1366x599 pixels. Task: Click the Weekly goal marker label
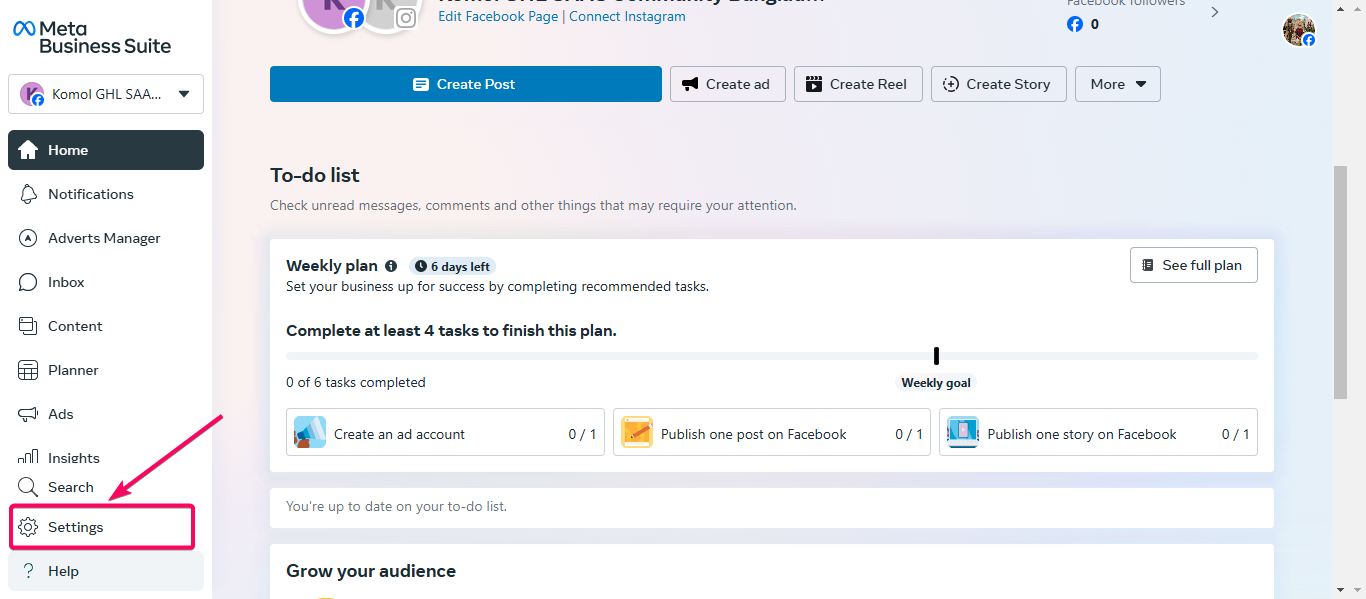936,383
